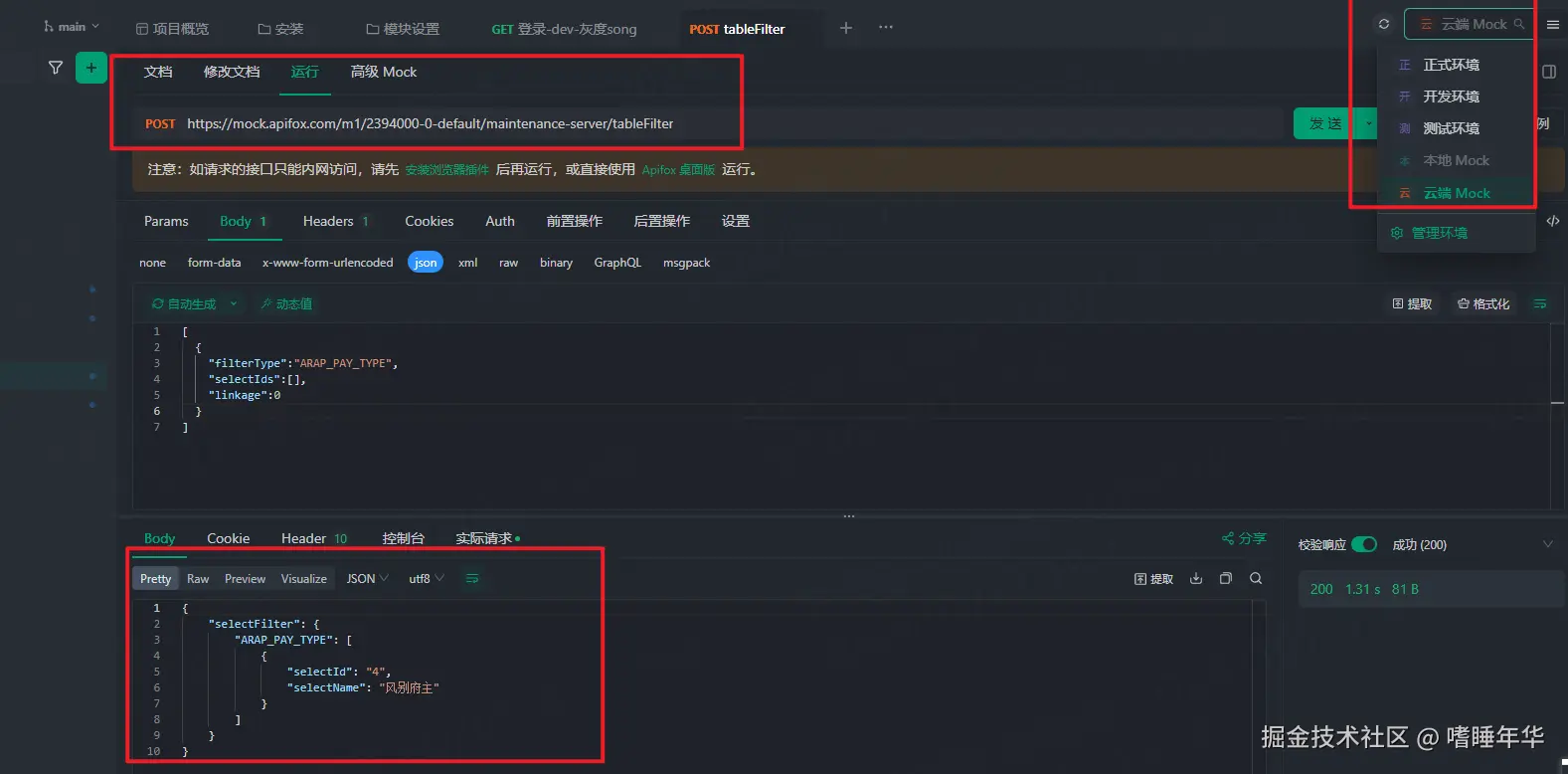Viewport: 1568px width, 774px height.
Task: Open the 前置操作 tab
Action: pyautogui.click(x=575, y=221)
